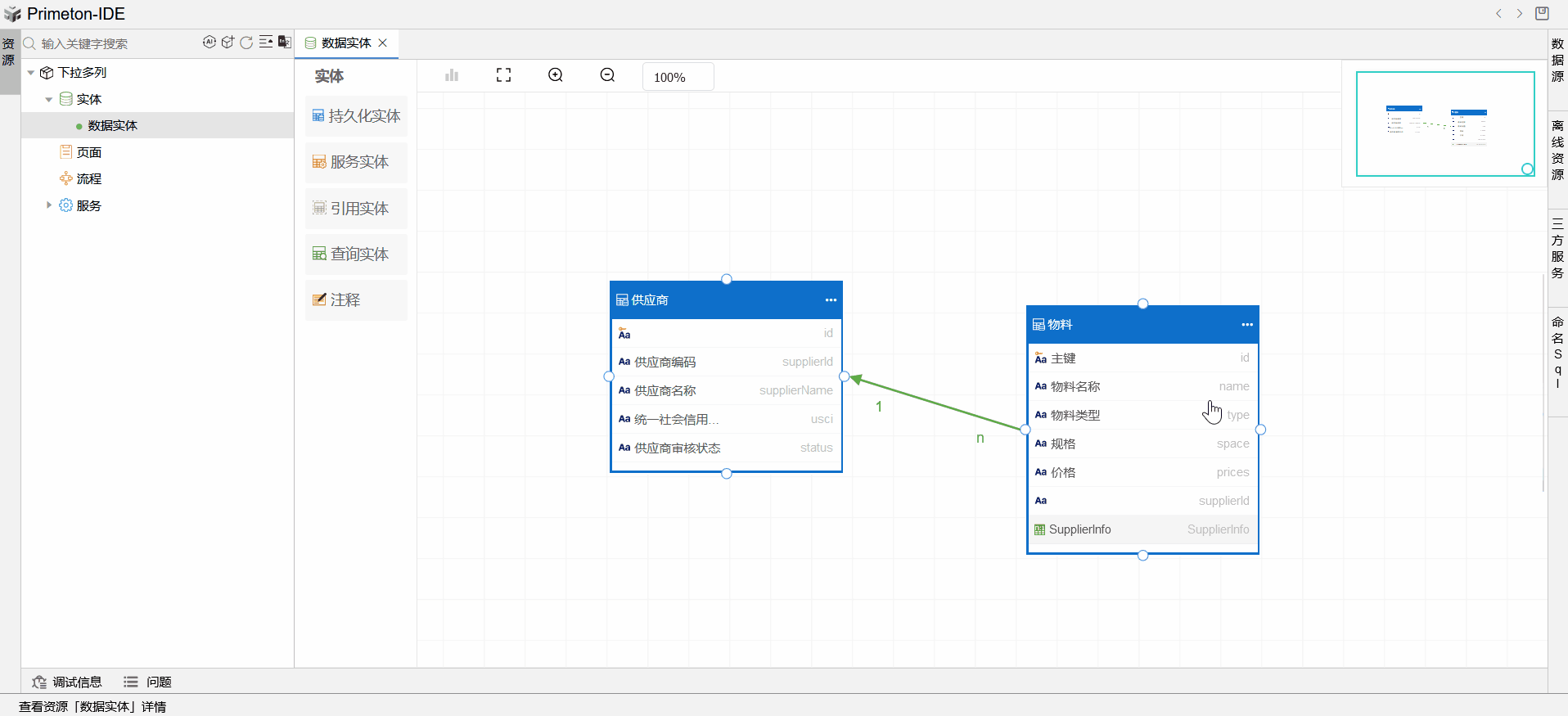Click the 问题 list icon

(131, 682)
